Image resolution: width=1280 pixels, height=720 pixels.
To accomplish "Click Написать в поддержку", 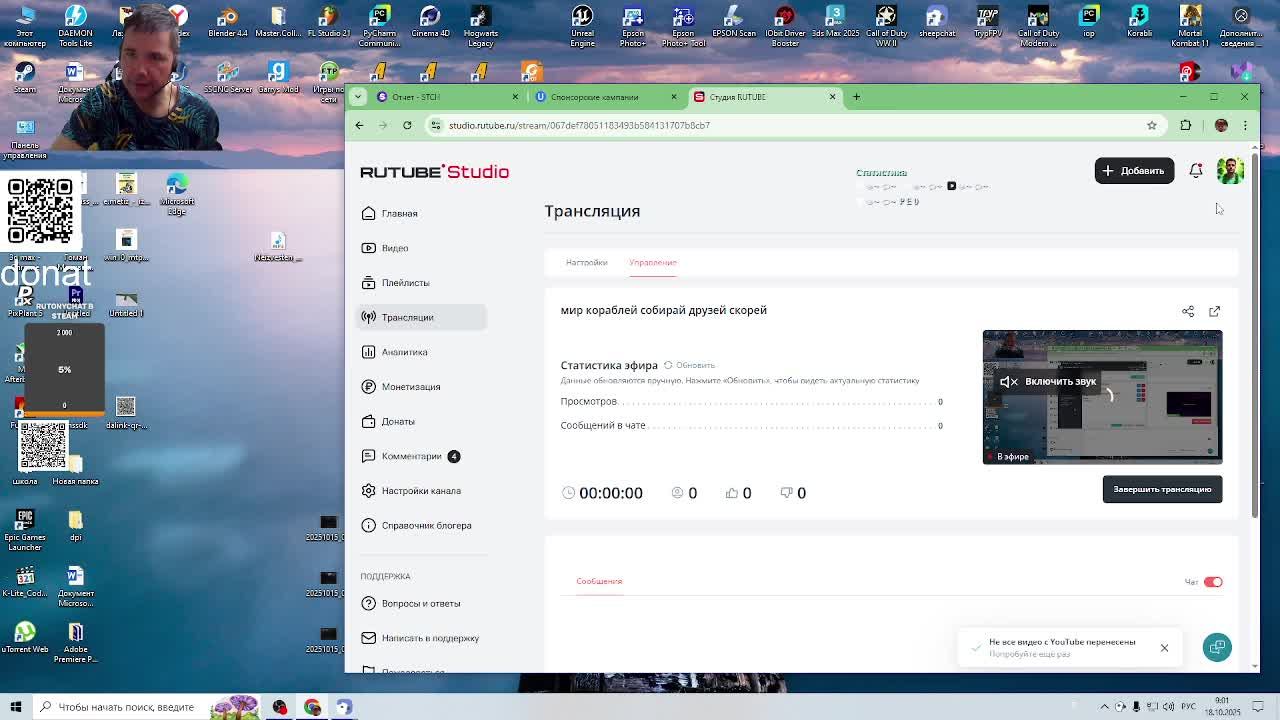I will (x=420, y=638).
